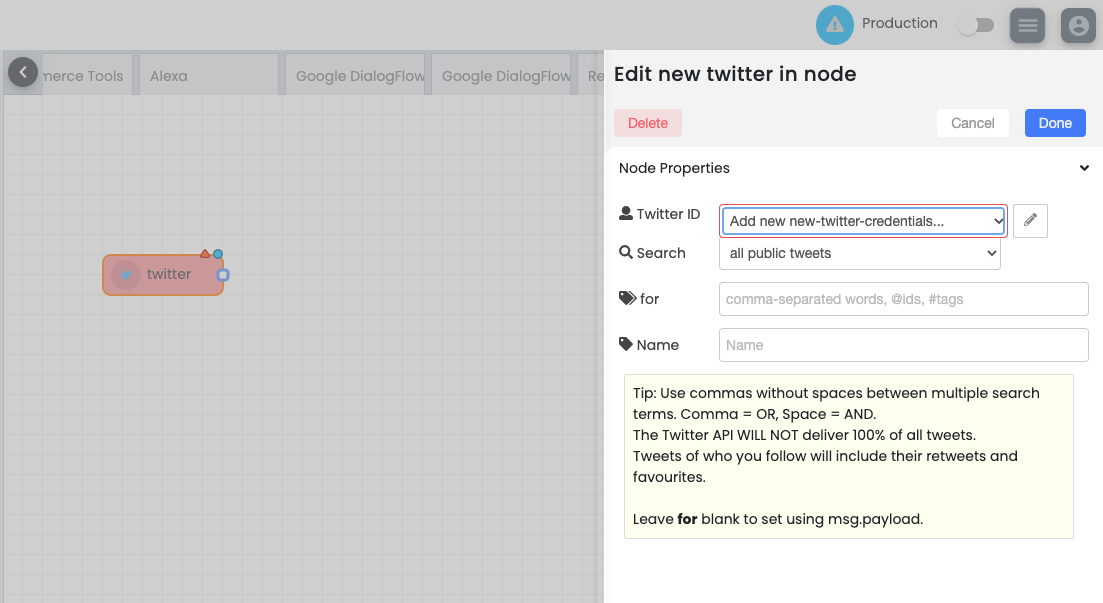Click the twitter bird icon on the node
The width and height of the screenshot is (1103, 603).
[126, 275]
